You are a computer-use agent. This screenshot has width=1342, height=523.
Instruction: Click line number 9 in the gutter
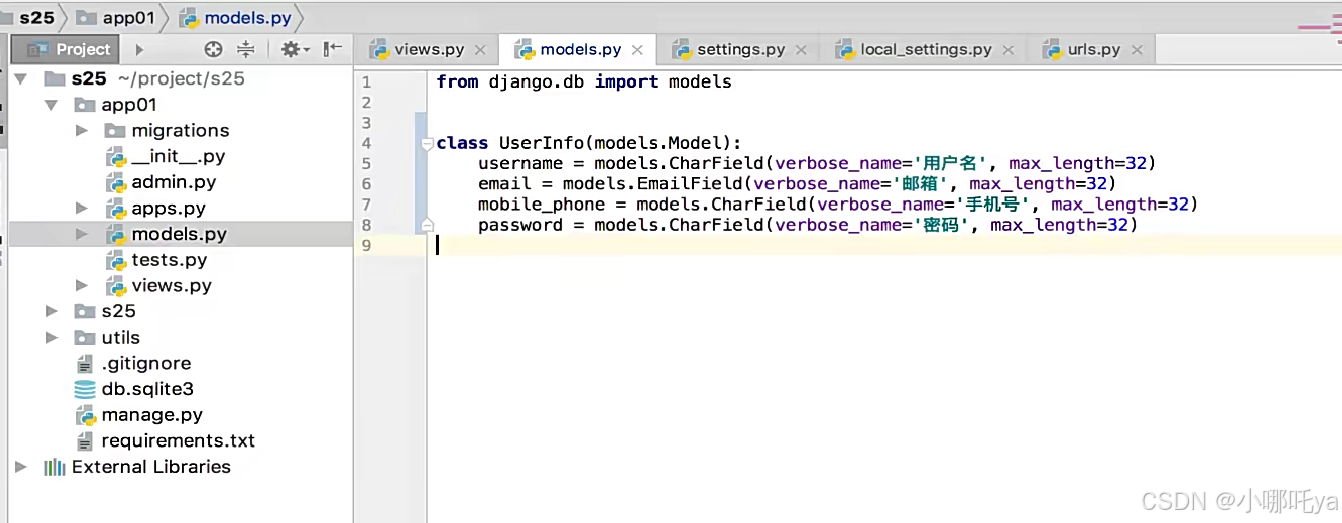(x=366, y=246)
